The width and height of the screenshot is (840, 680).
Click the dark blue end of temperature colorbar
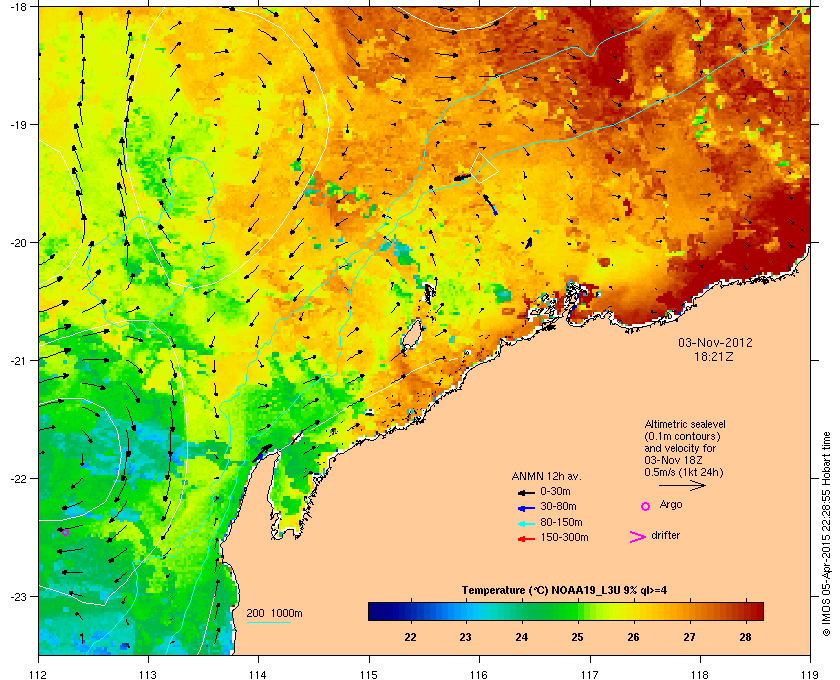[376, 611]
